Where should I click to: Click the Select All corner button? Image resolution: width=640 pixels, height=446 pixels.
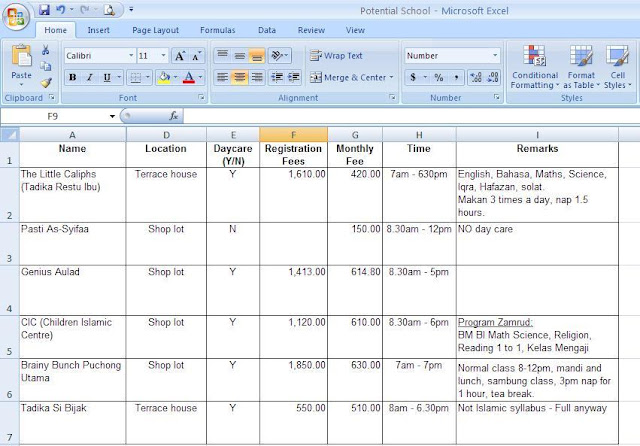pyautogui.click(x=9, y=134)
